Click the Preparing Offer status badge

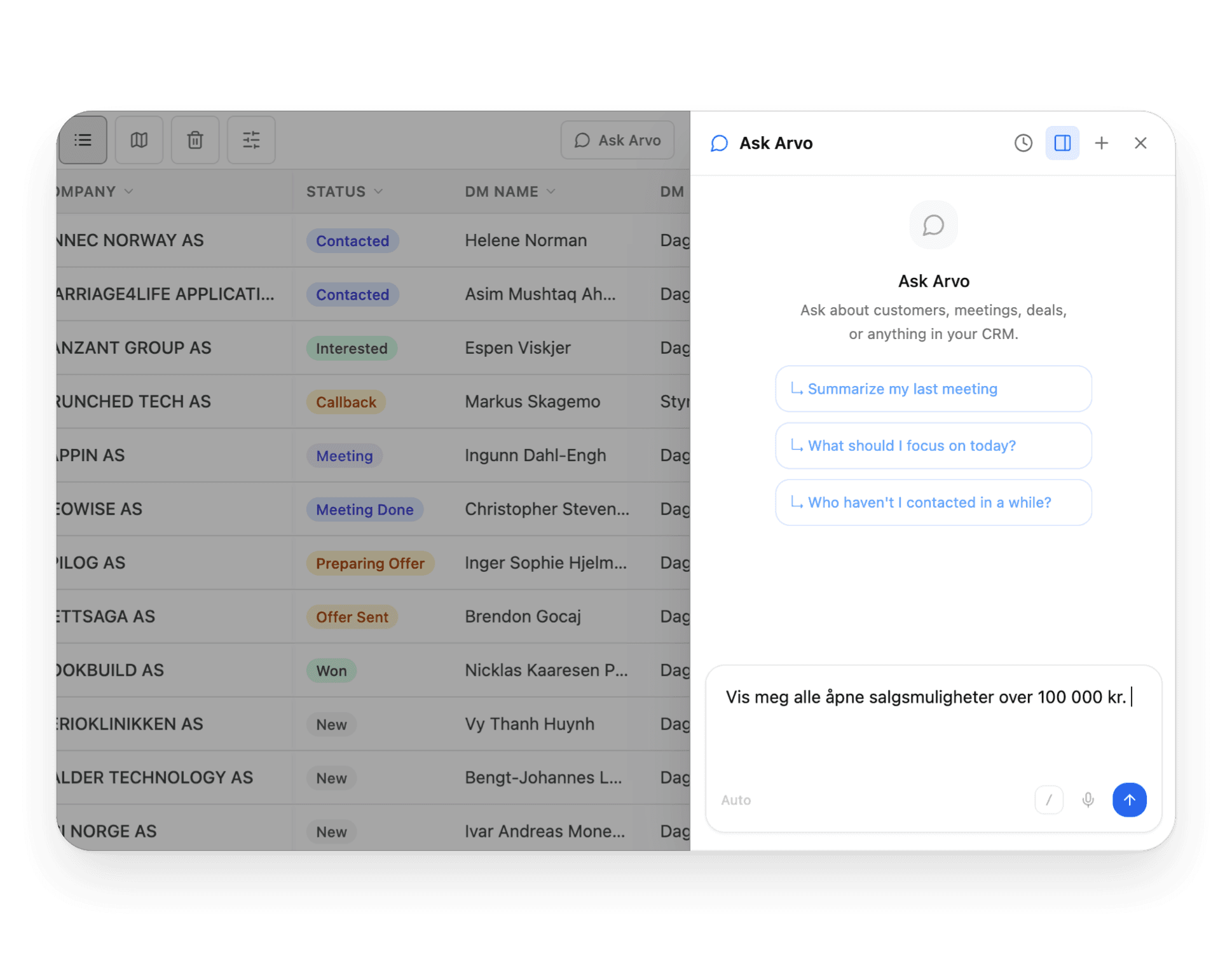(x=370, y=563)
